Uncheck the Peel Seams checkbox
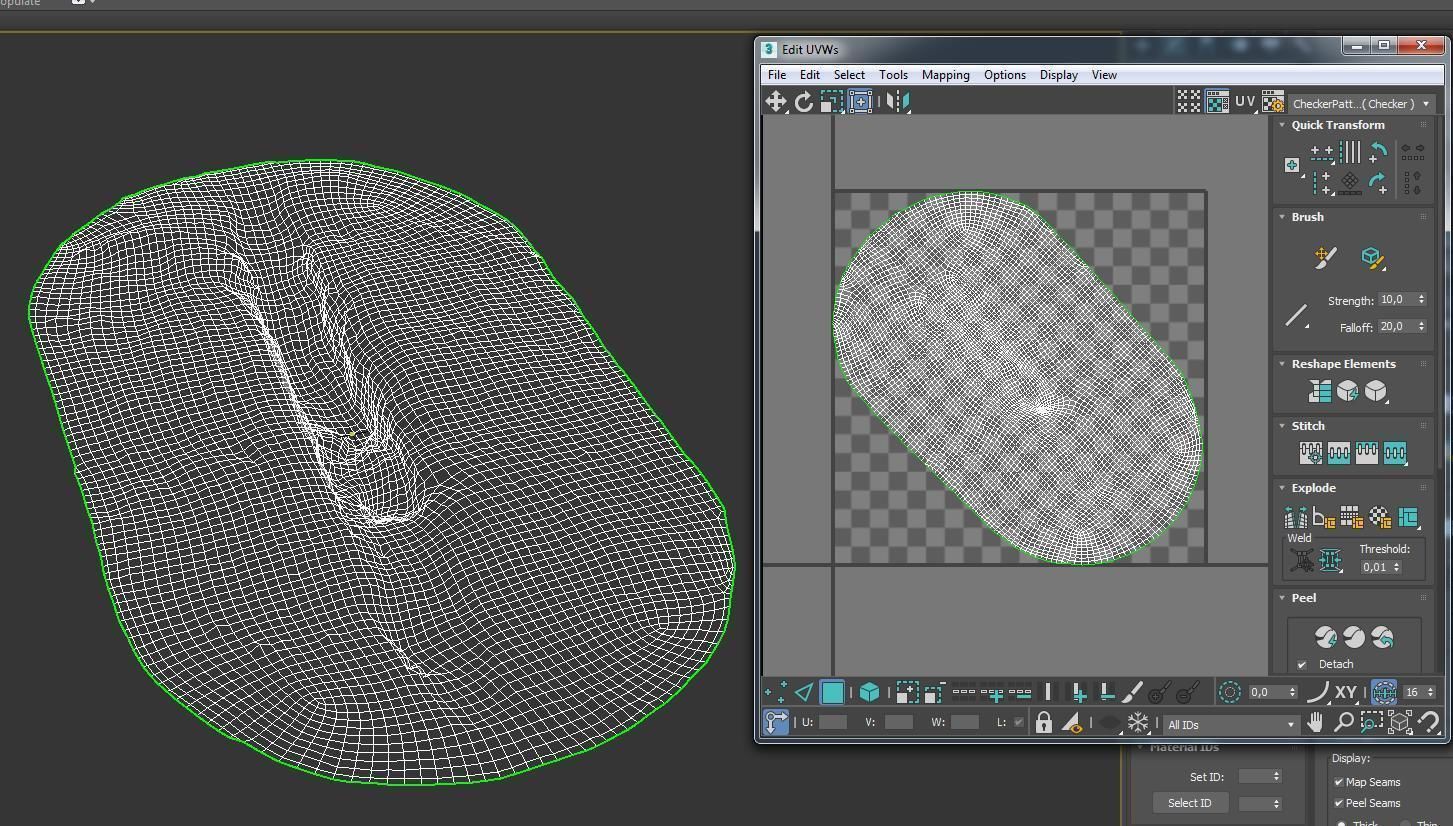1453x826 pixels. (x=1339, y=803)
